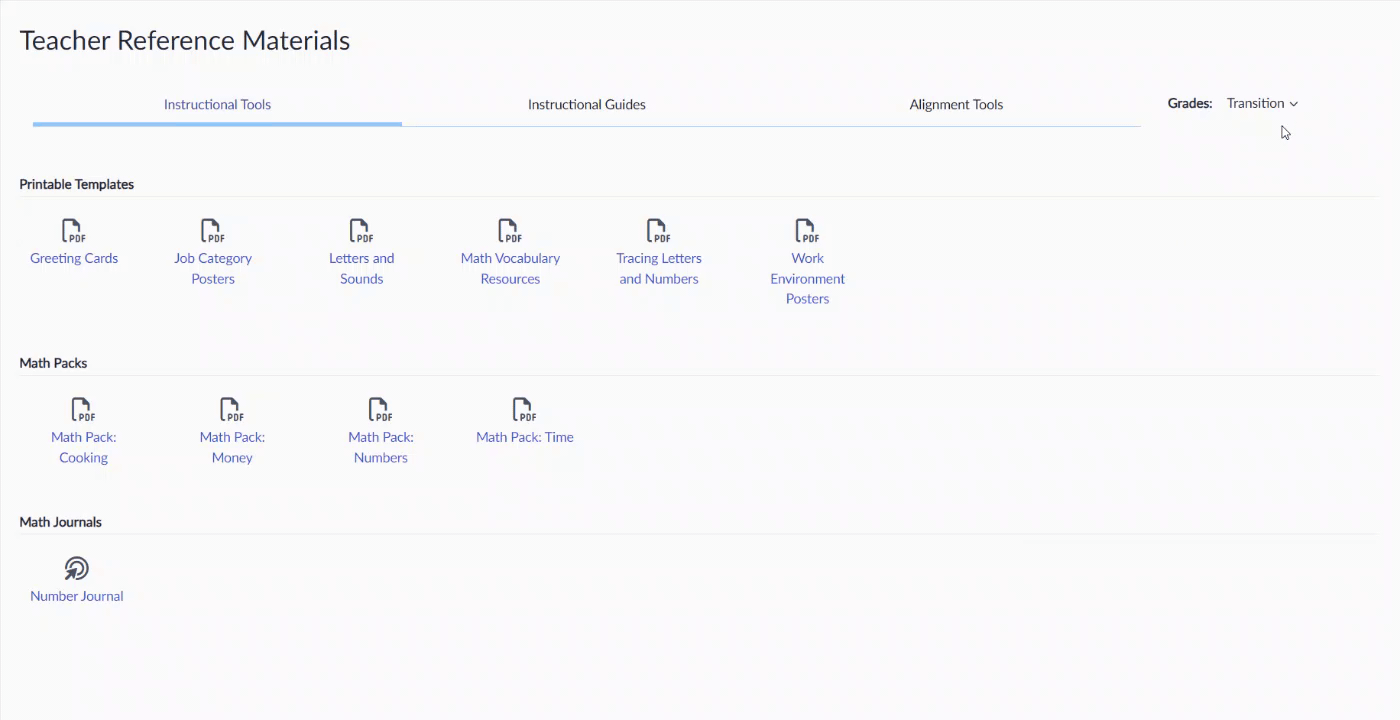Click the PDF icon above Letters and Sounds
Viewport: 1400px width, 720px height.
(x=361, y=231)
